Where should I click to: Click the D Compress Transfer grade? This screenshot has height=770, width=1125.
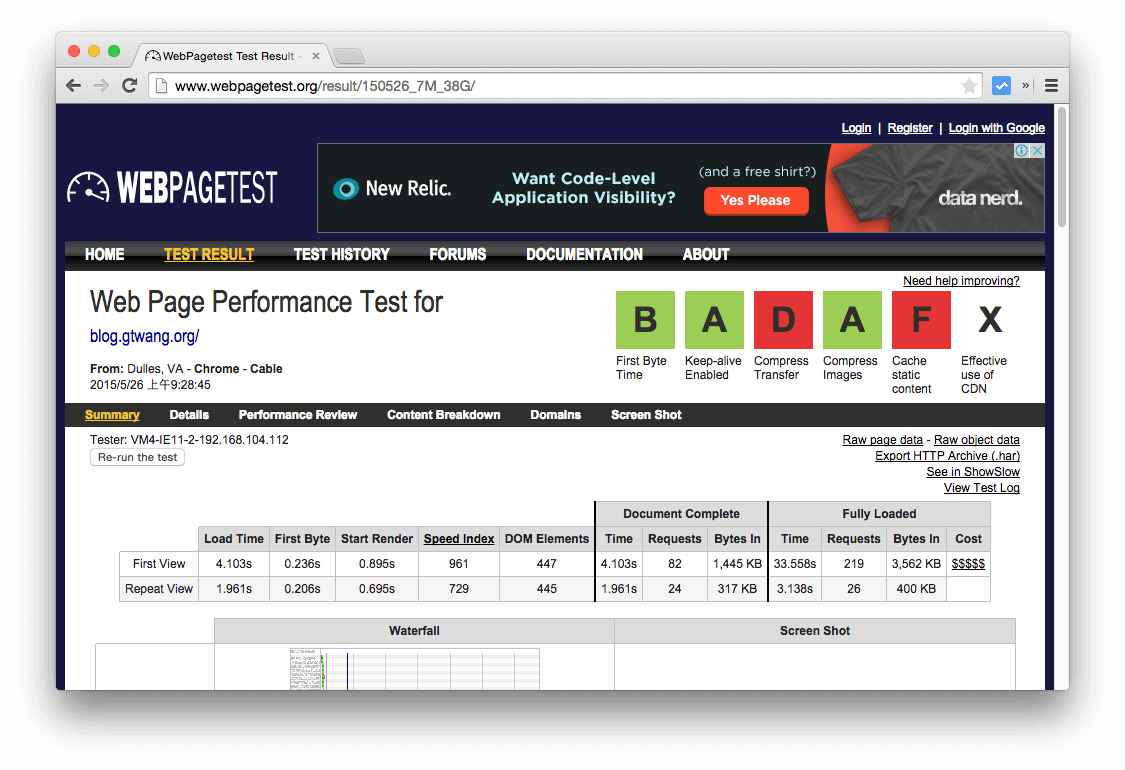(x=783, y=320)
